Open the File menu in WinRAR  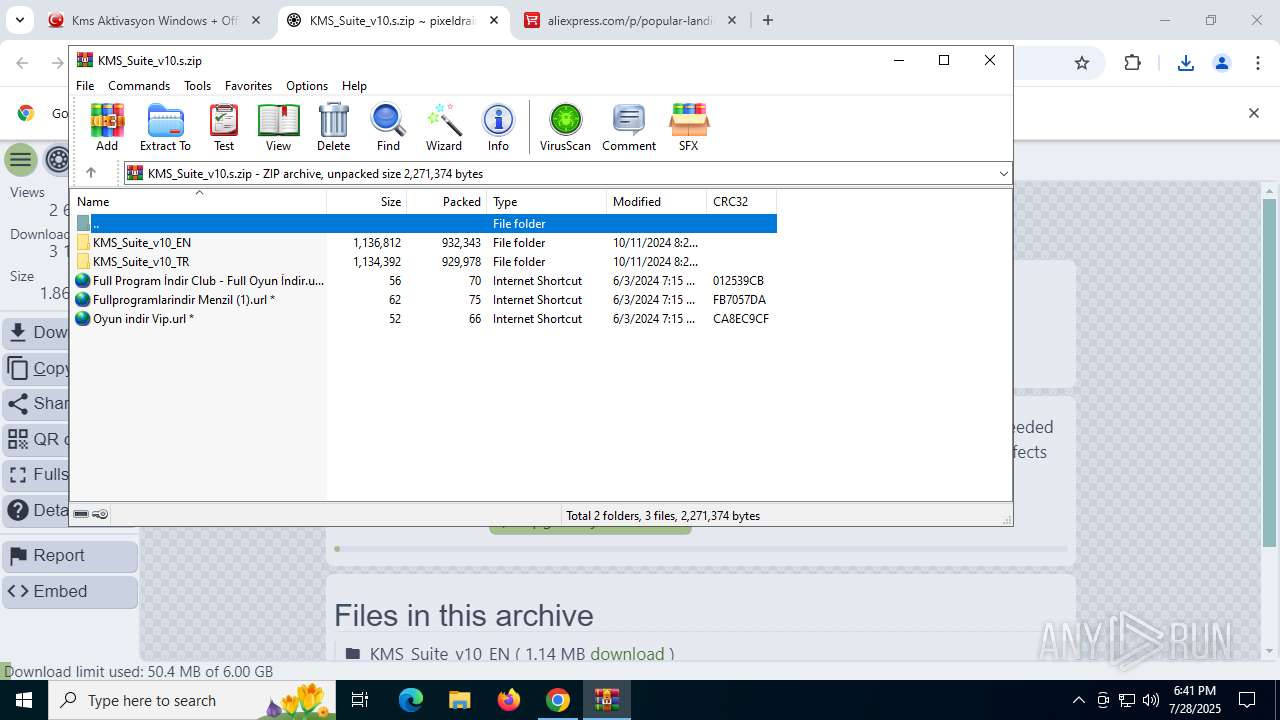tap(85, 86)
